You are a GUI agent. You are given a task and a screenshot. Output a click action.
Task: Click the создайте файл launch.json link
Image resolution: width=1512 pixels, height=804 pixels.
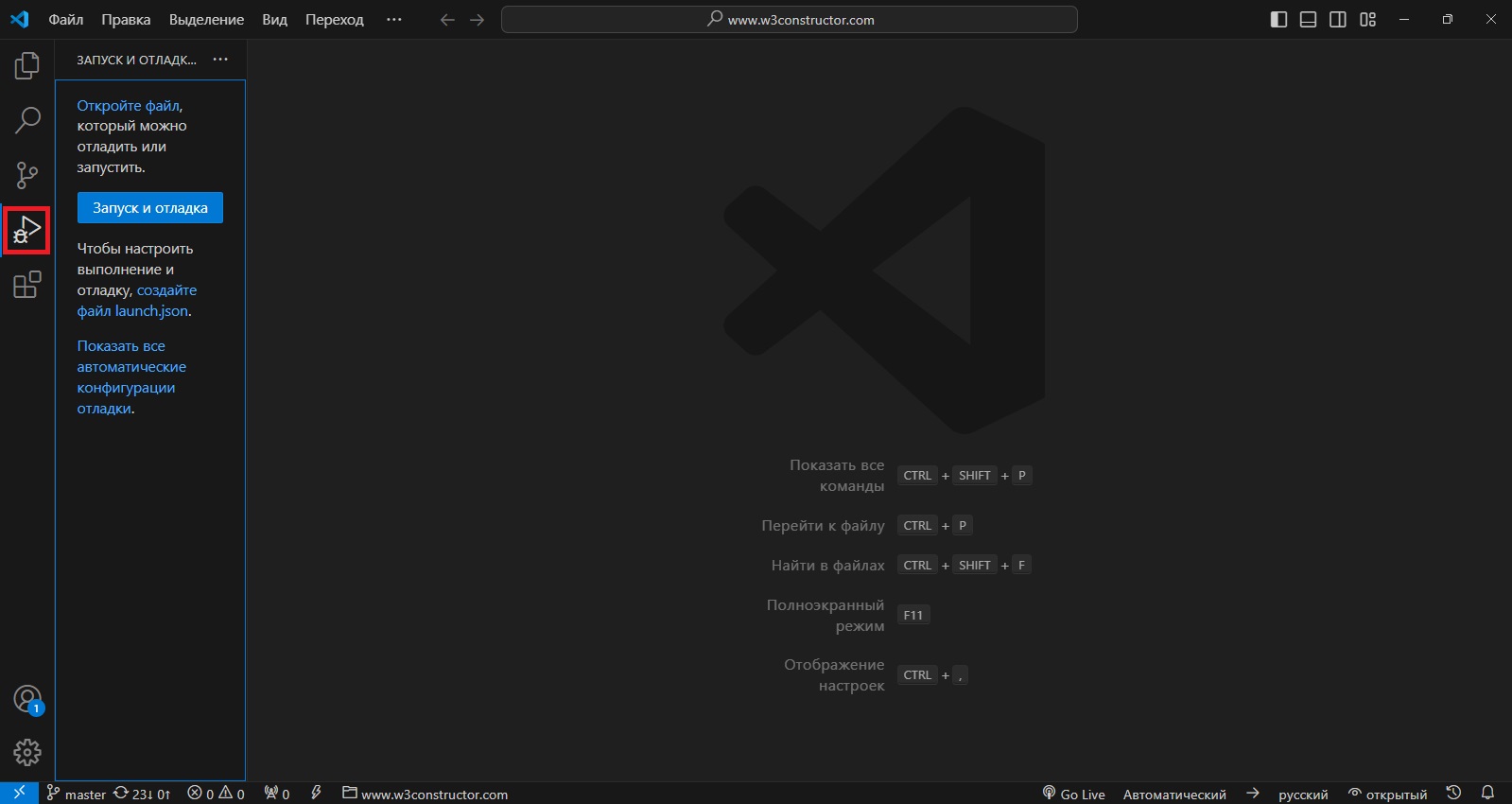(x=137, y=301)
